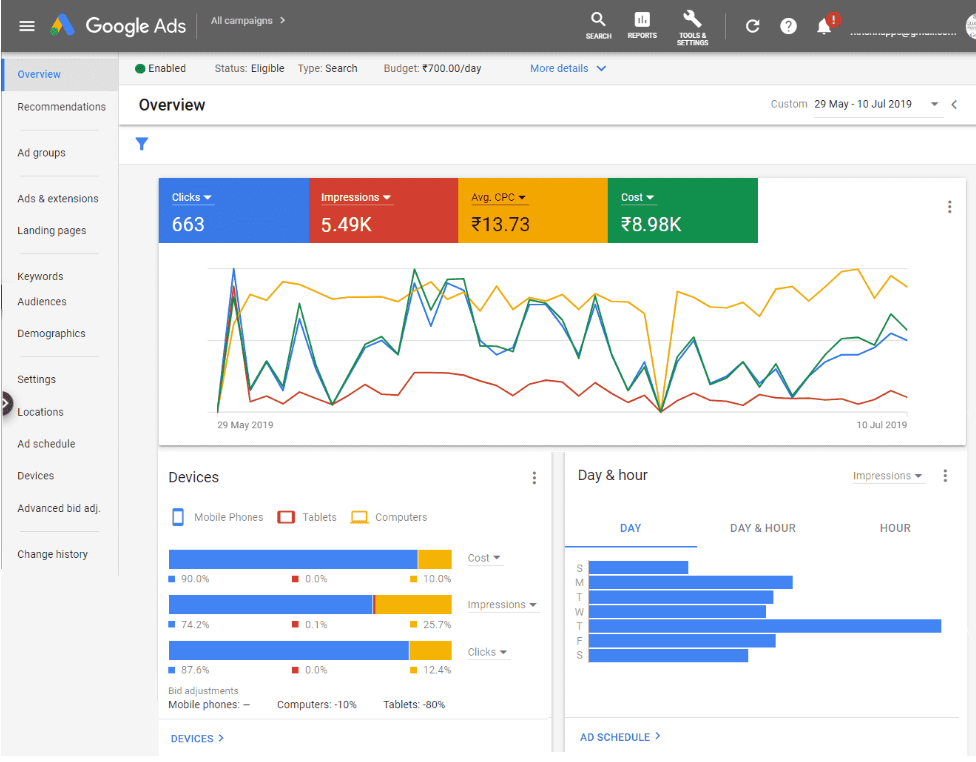Open Tools & Settings wrench icon

coord(692,27)
